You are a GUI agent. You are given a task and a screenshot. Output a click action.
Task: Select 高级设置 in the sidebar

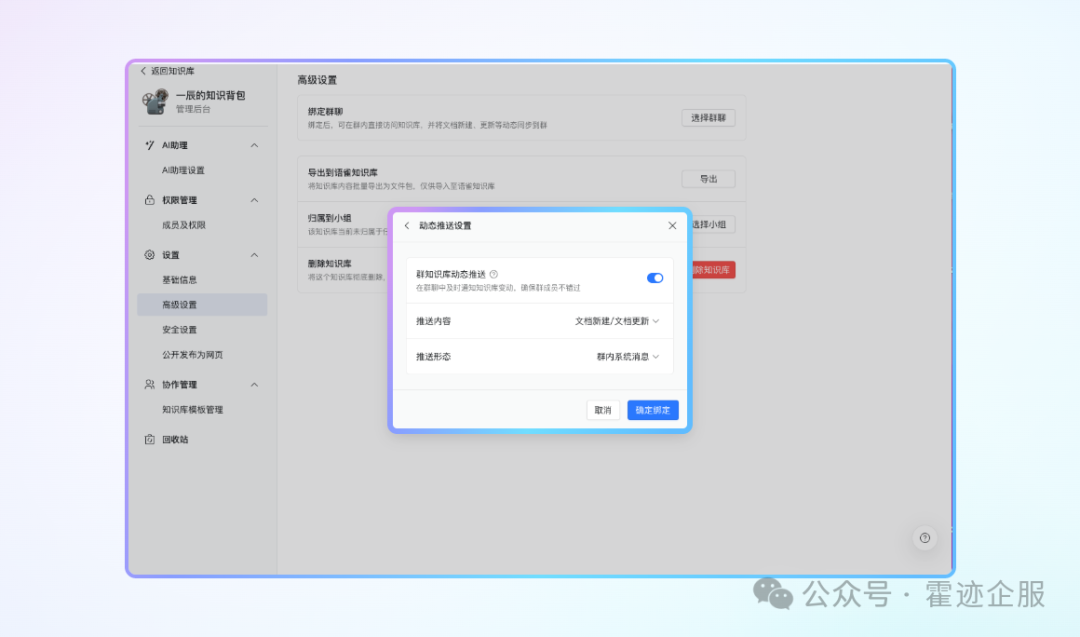tap(202, 304)
